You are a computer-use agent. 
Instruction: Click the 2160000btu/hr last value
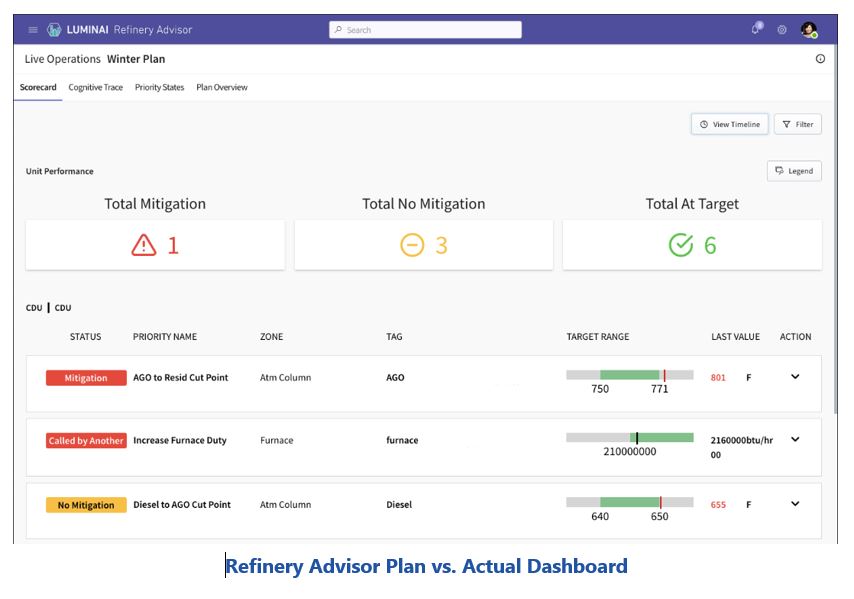tap(741, 447)
